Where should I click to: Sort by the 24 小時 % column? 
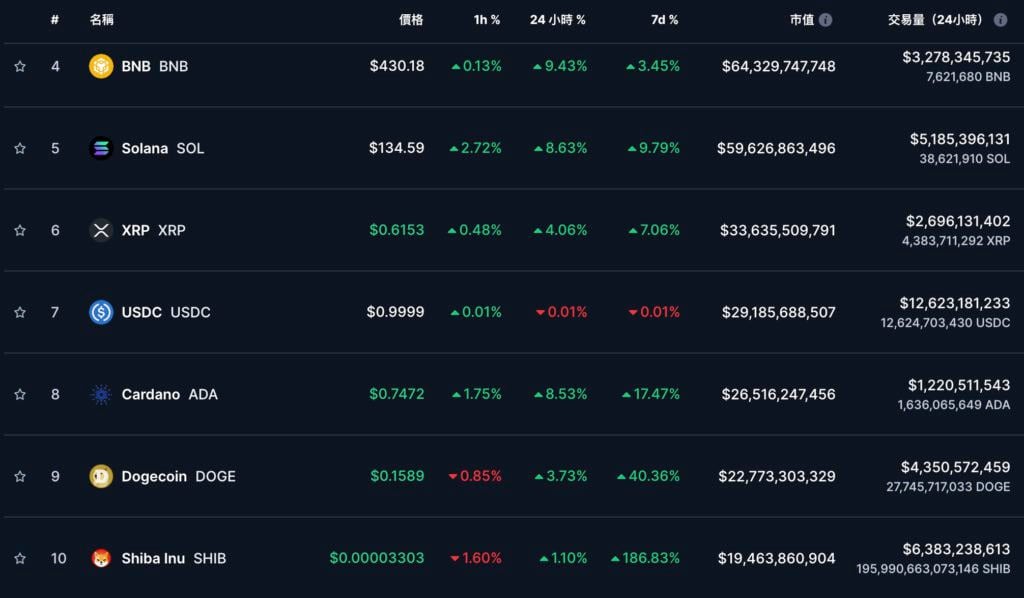pyautogui.click(x=558, y=20)
